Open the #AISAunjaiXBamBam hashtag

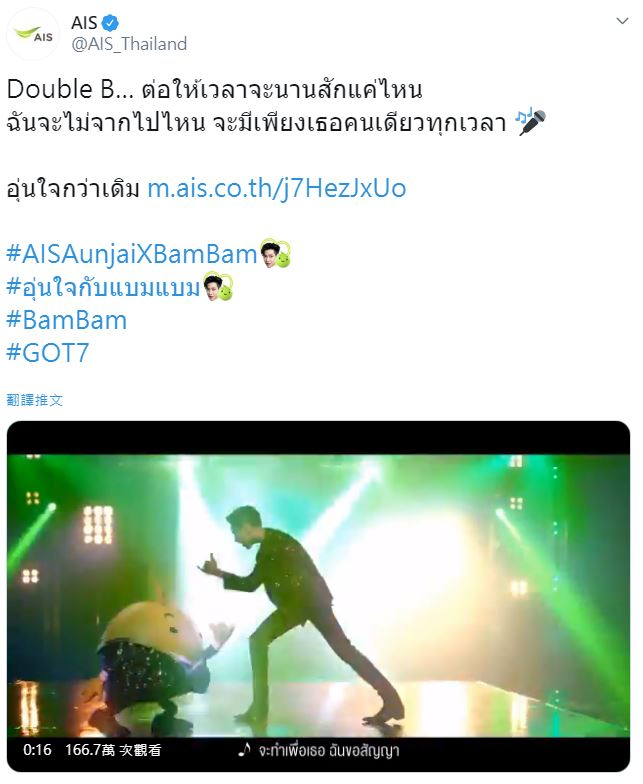click(132, 254)
